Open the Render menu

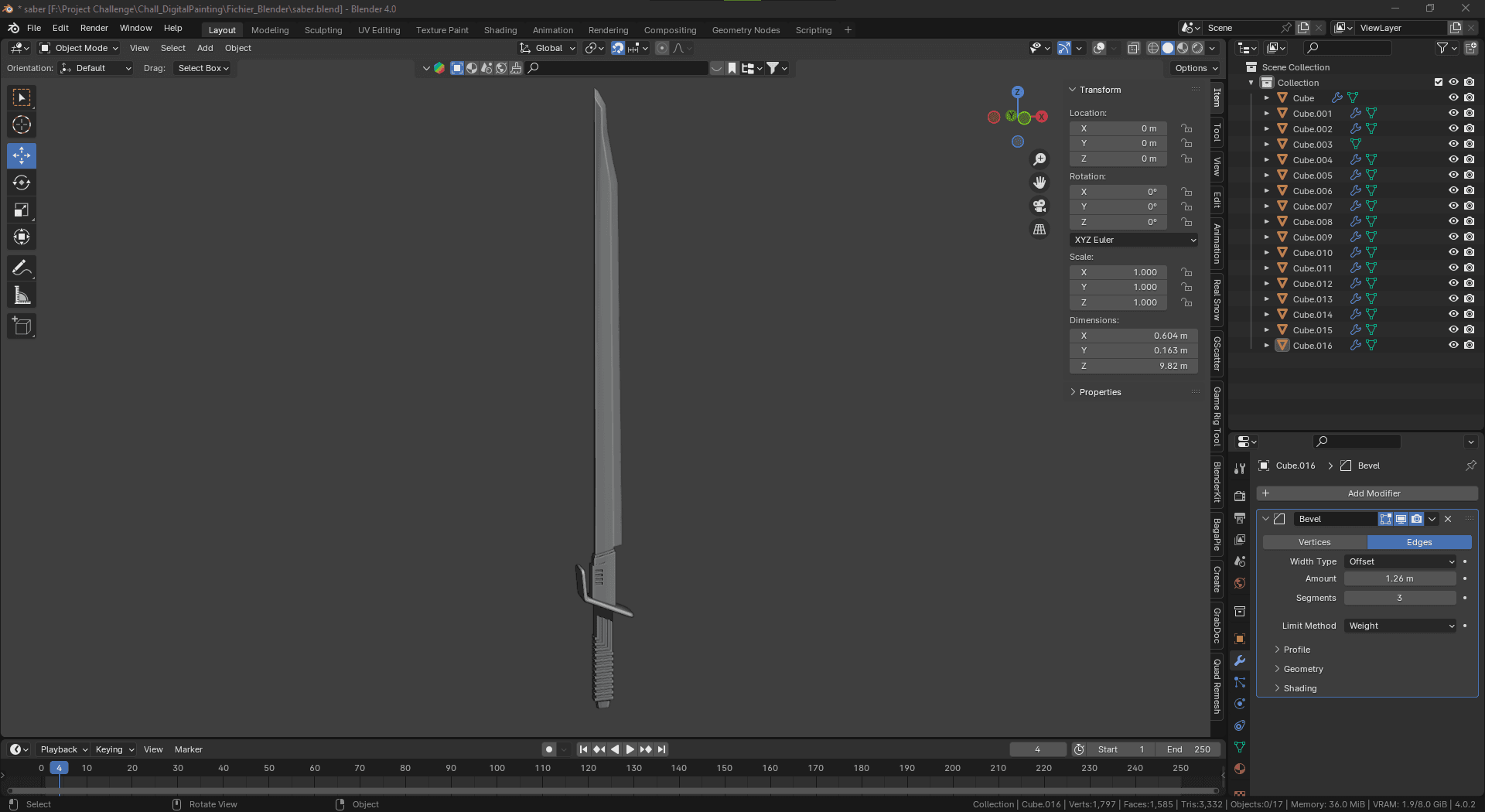(x=94, y=28)
